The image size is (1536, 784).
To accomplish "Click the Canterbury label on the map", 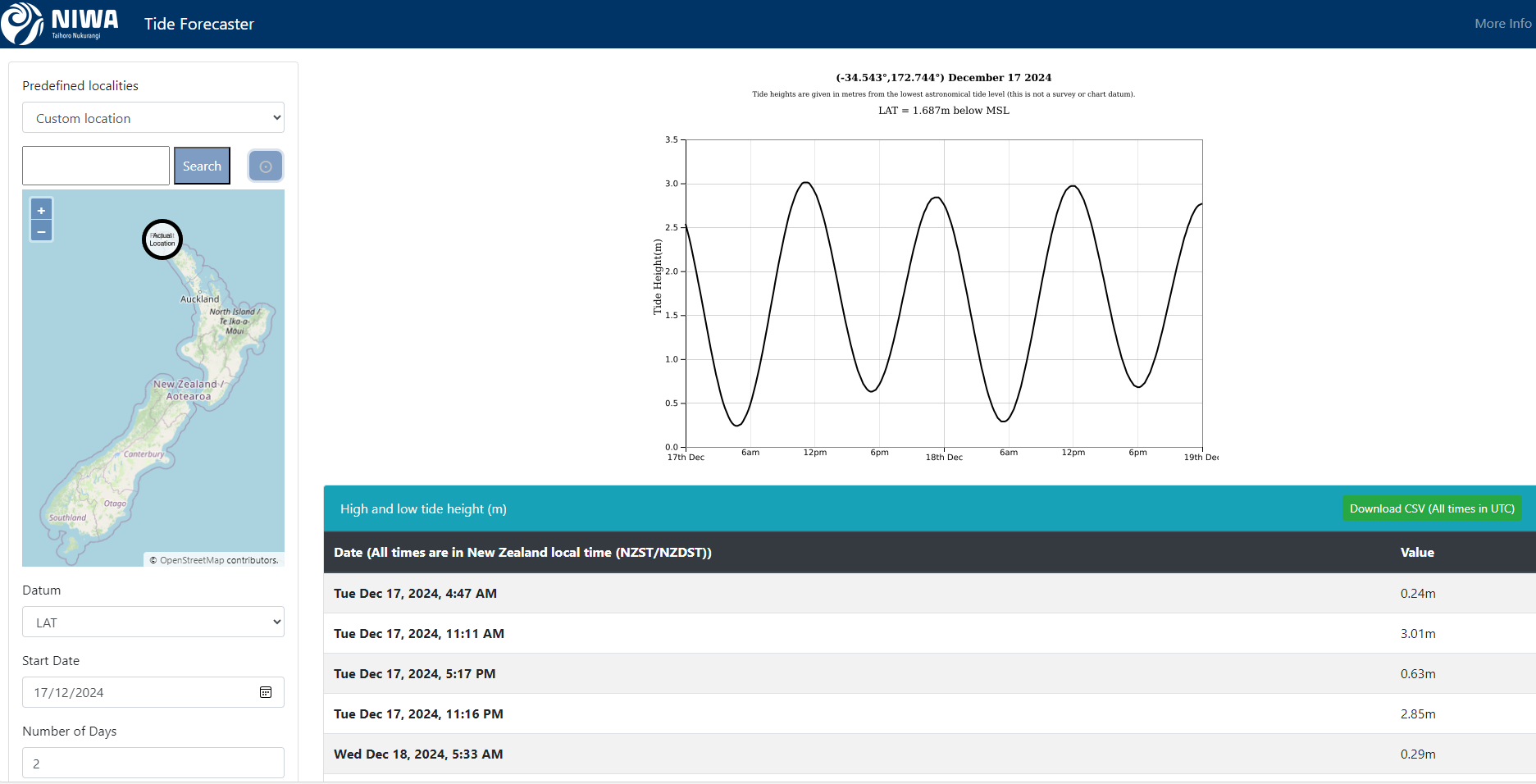I will (144, 454).
